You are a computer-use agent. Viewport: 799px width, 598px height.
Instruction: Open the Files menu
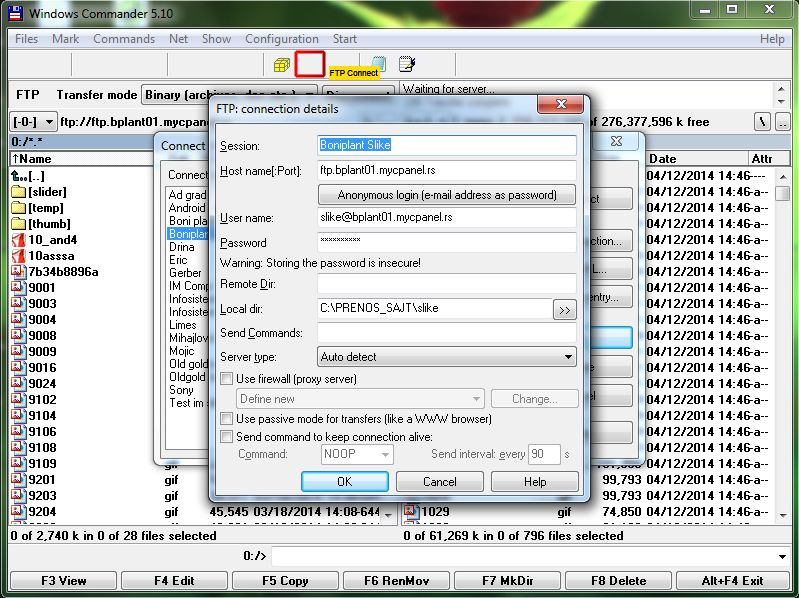[26, 39]
